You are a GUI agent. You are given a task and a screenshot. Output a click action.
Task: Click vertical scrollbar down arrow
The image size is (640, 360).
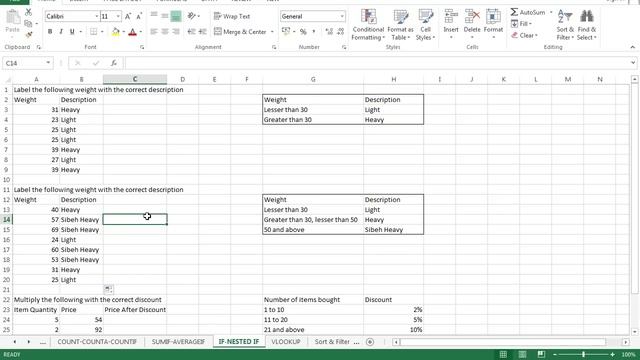(x=634, y=332)
